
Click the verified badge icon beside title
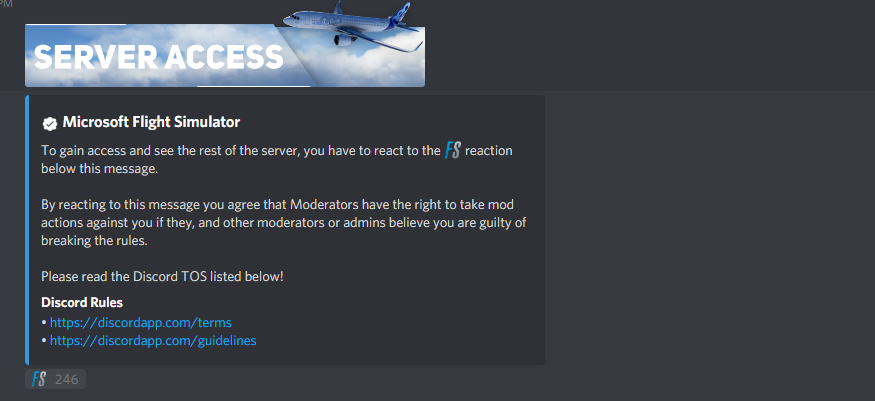[x=50, y=123]
